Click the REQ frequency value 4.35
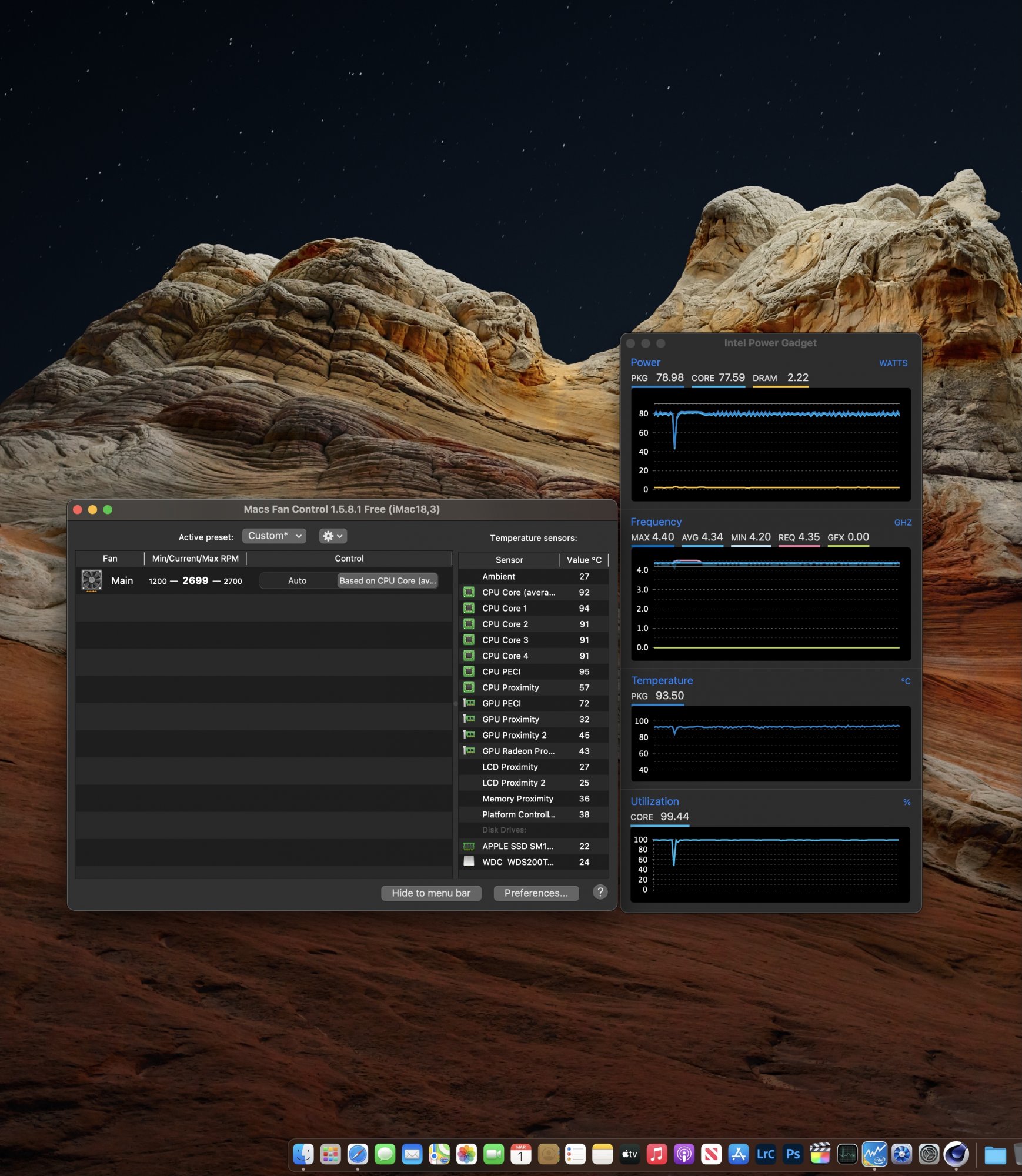Image resolution: width=1022 pixels, height=1176 pixels. click(809, 537)
